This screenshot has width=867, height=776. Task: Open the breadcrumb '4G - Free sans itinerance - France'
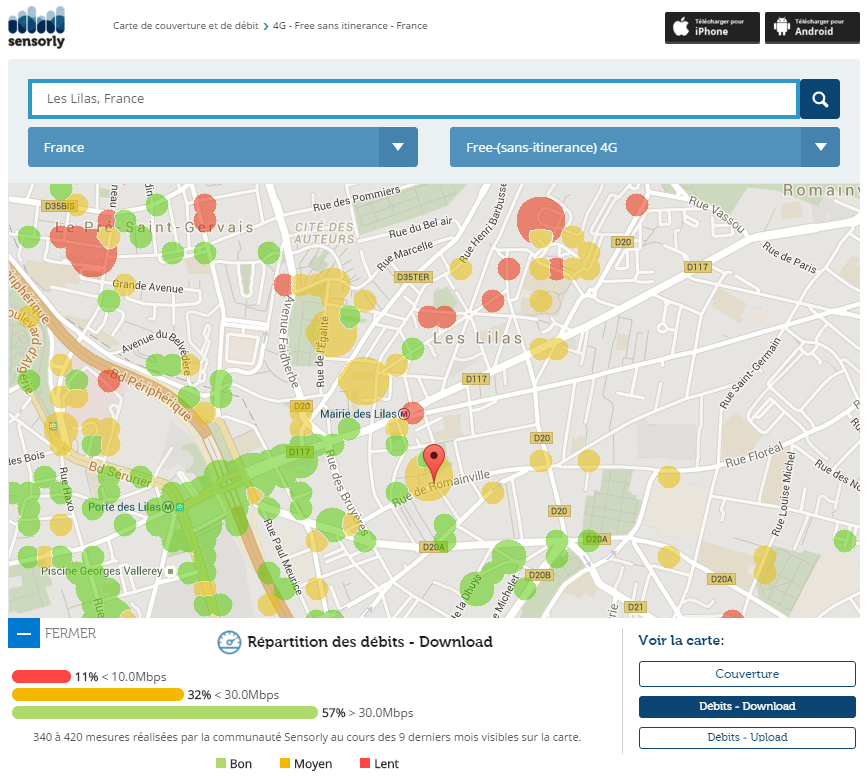tap(350, 26)
